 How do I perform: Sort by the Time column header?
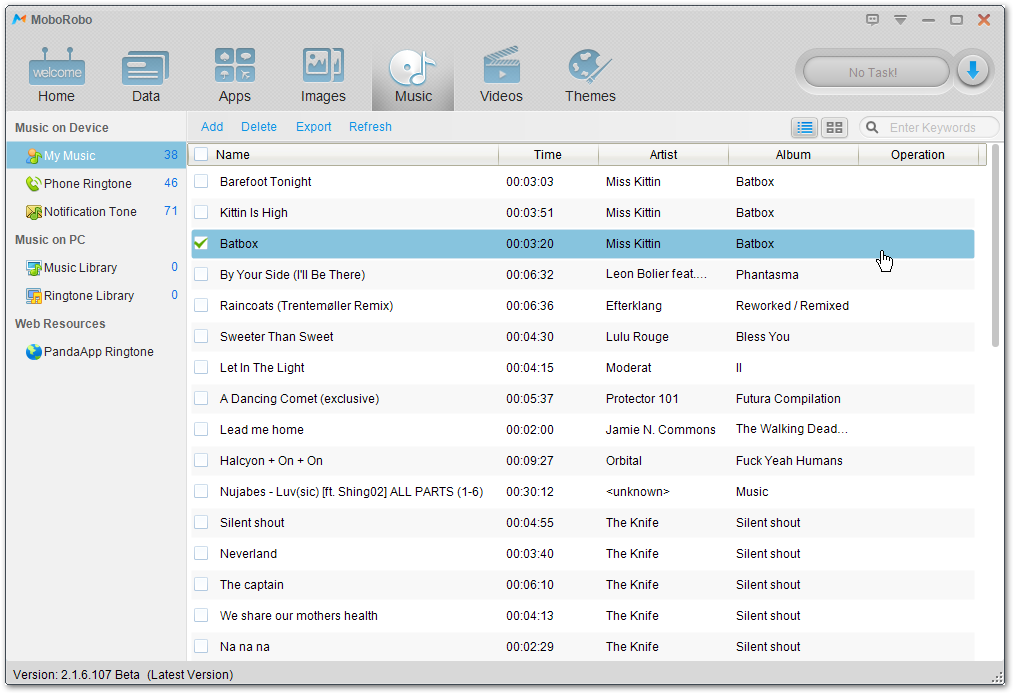(548, 155)
